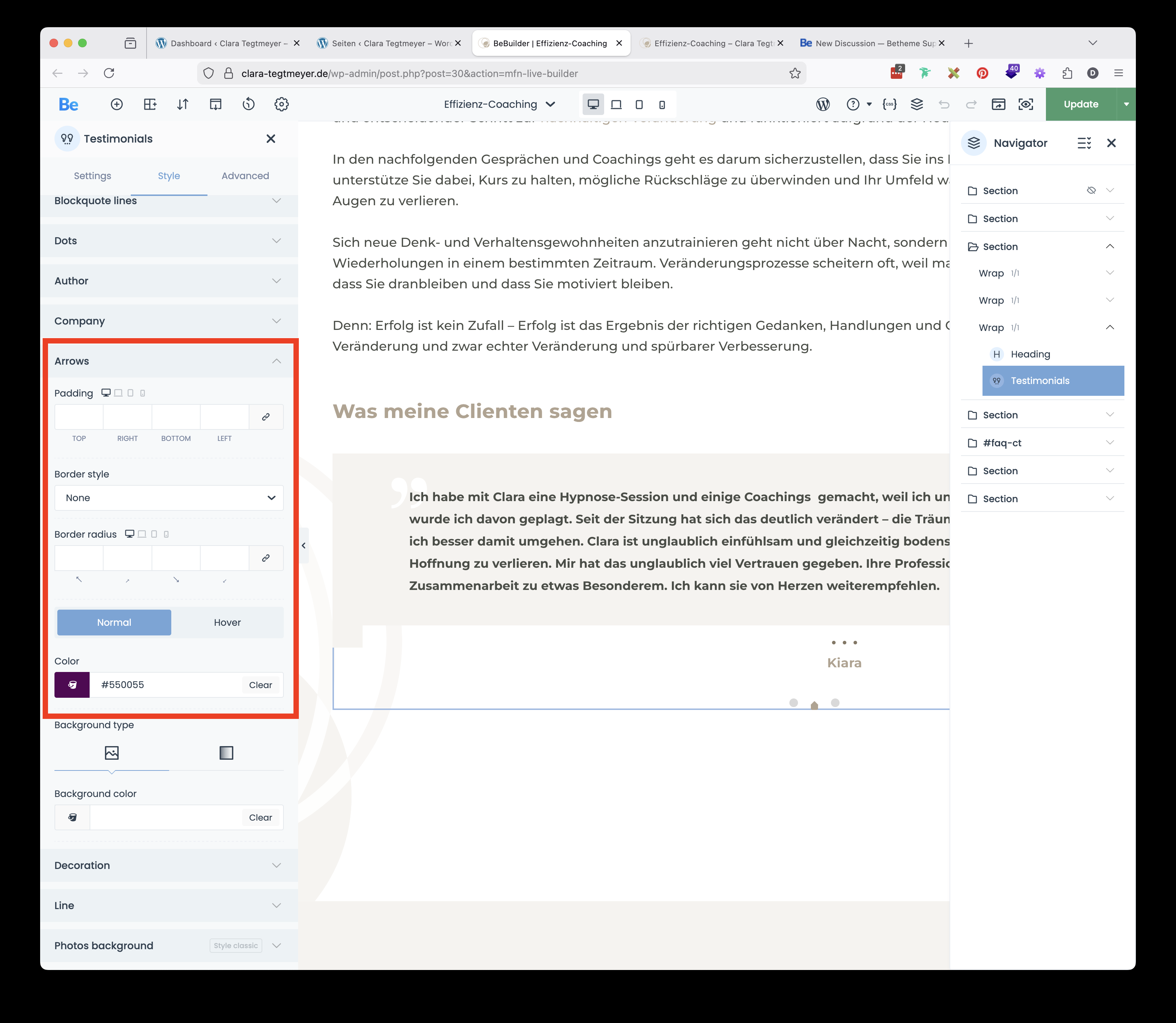Open the history revisions icon

point(248,105)
